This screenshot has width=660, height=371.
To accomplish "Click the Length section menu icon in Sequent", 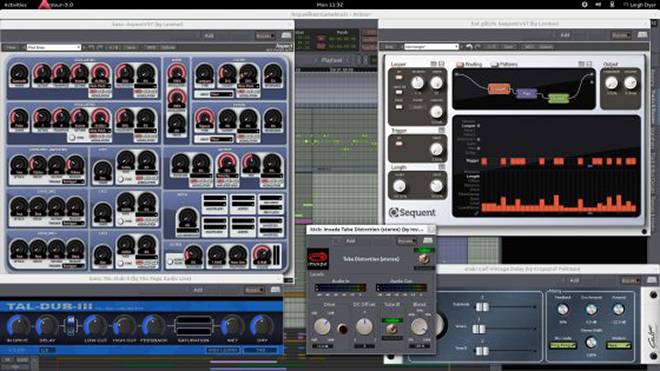I will tap(442, 167).
